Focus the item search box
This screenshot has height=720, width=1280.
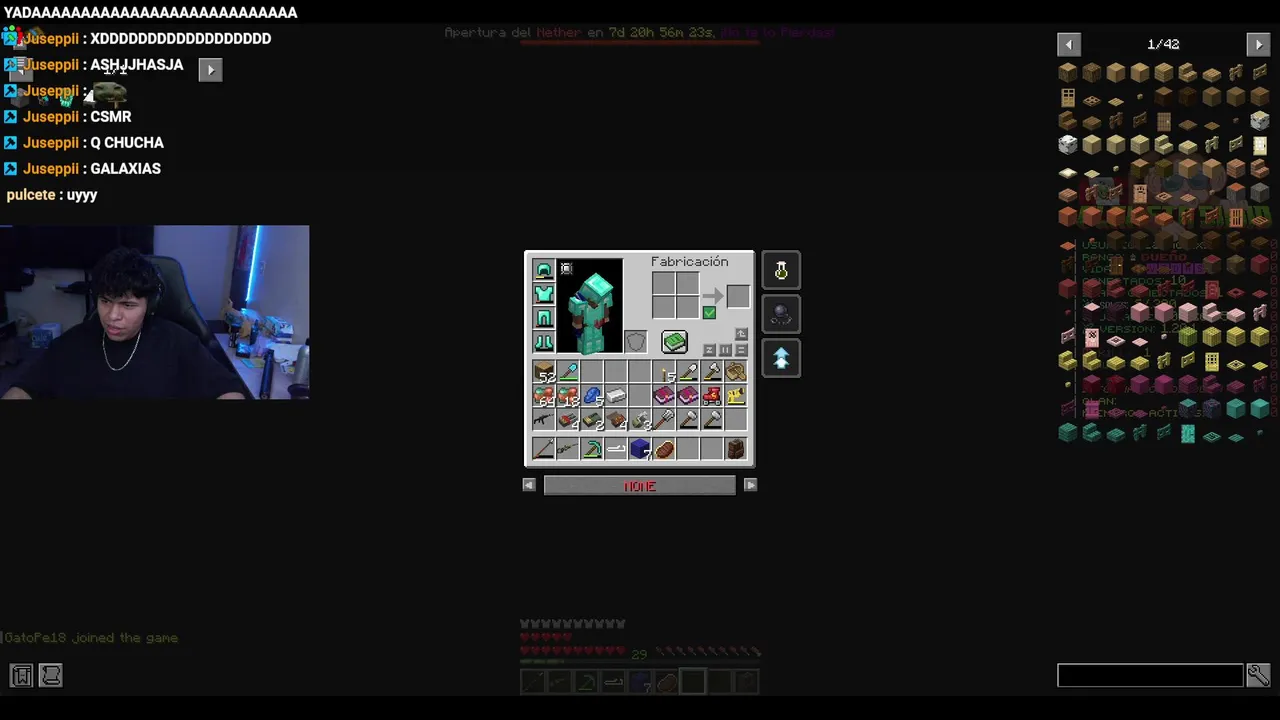1150,676
